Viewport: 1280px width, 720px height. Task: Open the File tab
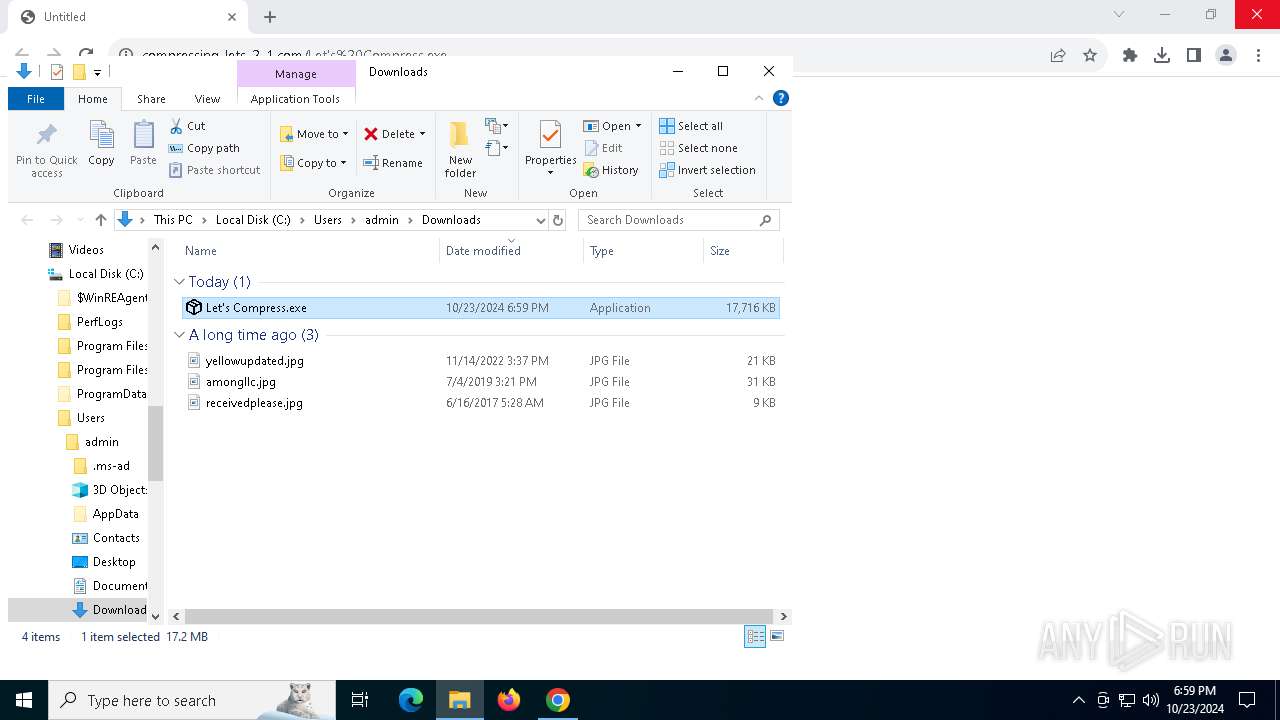[x=36, y=99]
